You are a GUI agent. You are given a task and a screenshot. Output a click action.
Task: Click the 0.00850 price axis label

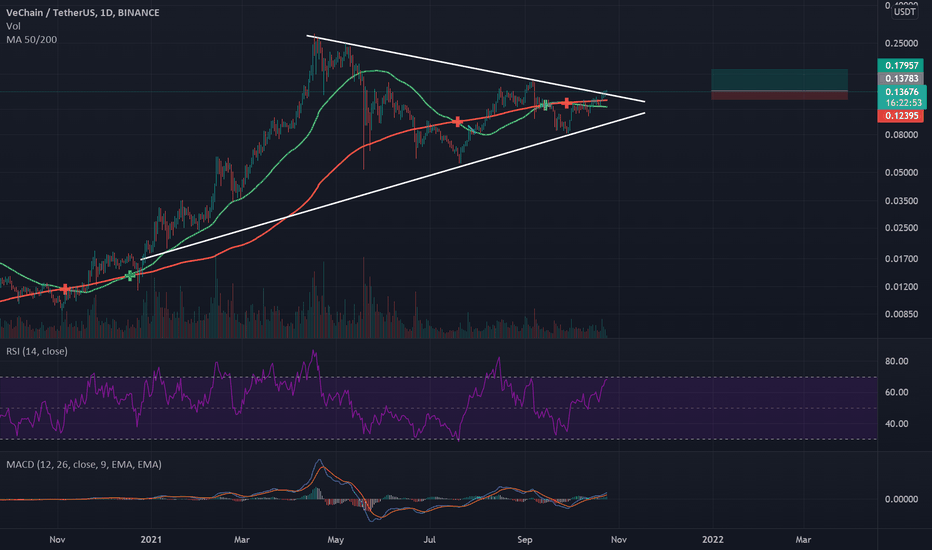pos(901,314)
